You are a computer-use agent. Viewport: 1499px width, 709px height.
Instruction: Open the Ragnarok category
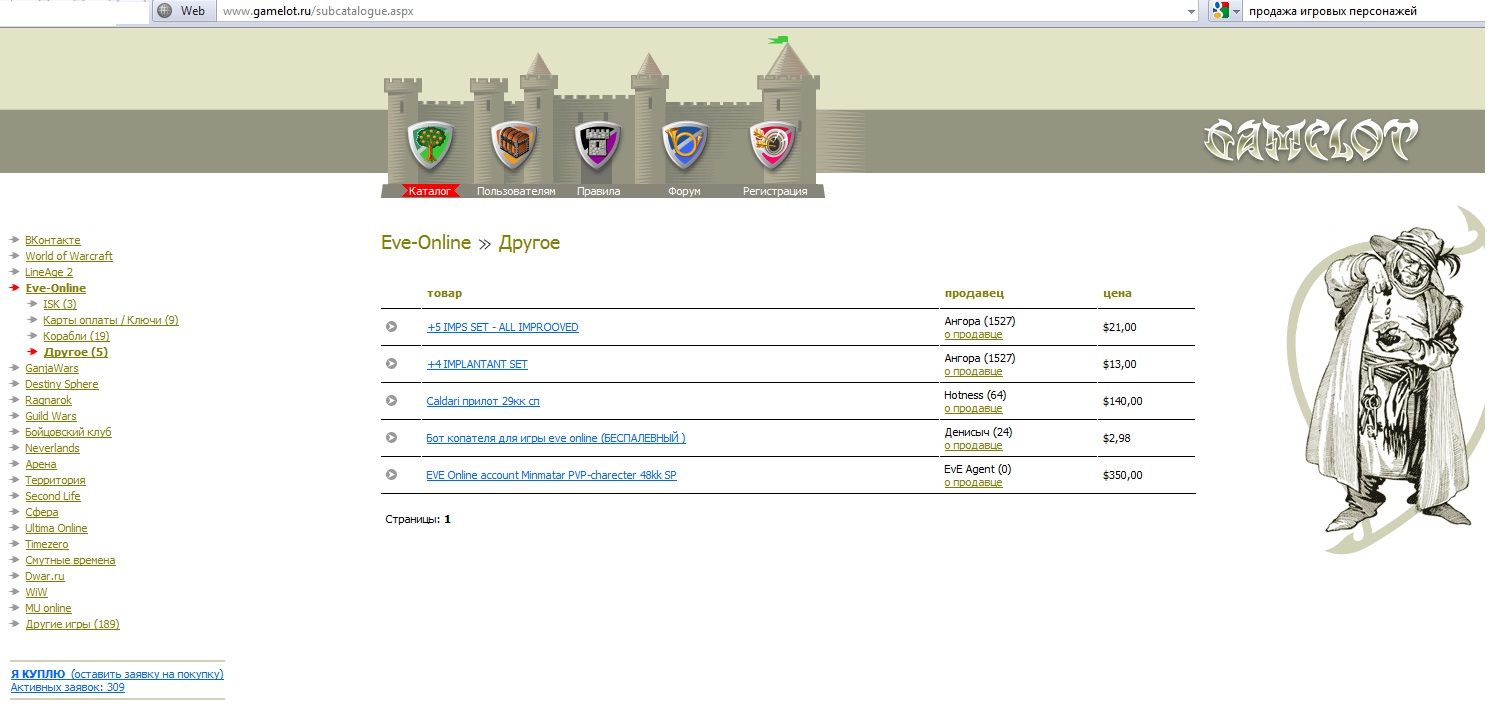tap(49, 400)
